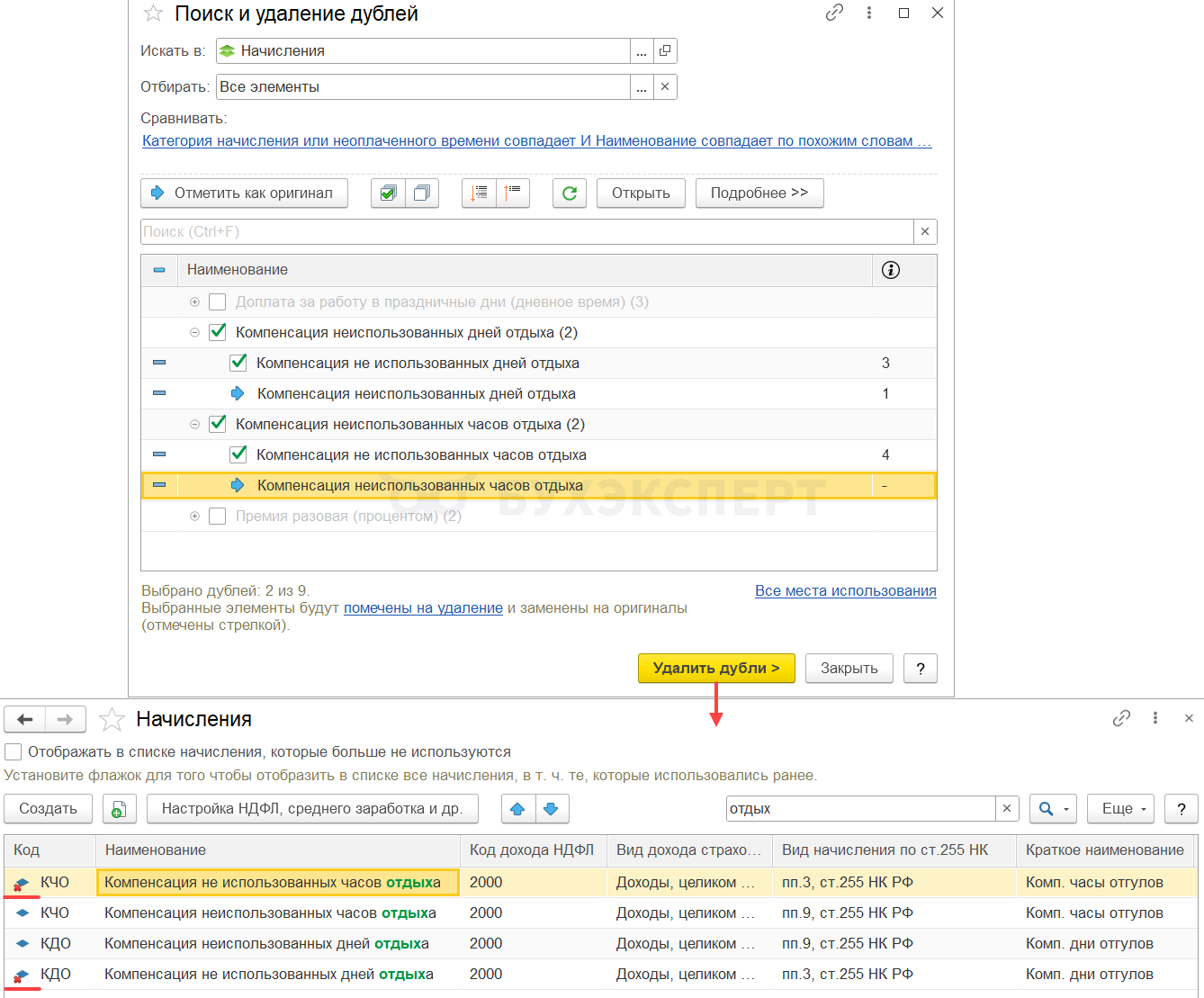Open the 'Все места использования' link
1204x998 pixels.
[x=845, y=591]
